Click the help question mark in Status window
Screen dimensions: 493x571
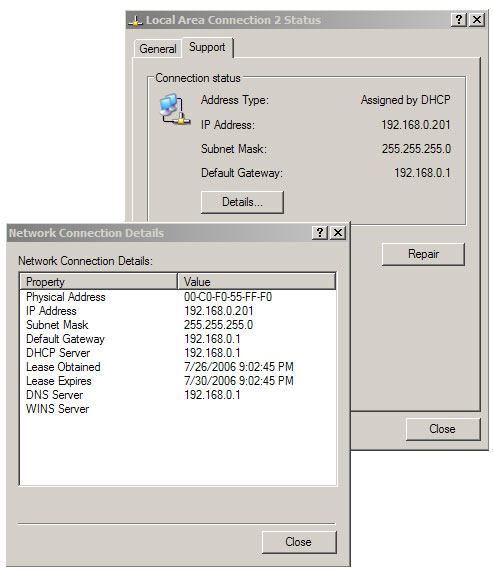tap(459, 19)
